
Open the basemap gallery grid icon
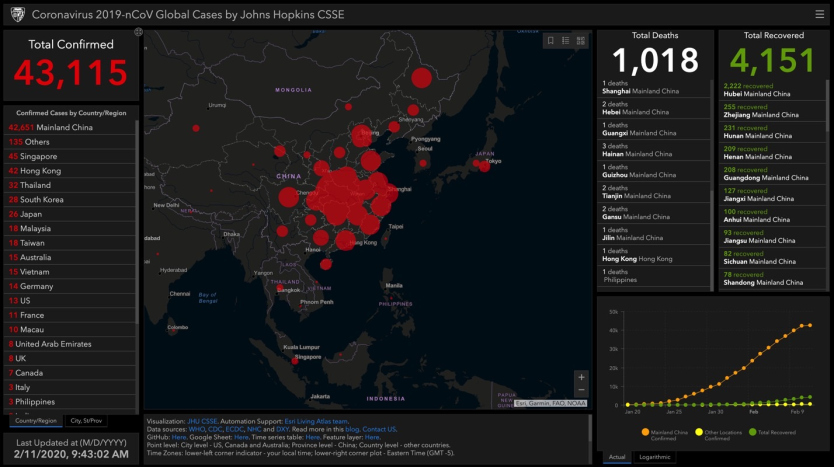pyautogui.click(x=582, y=40)
